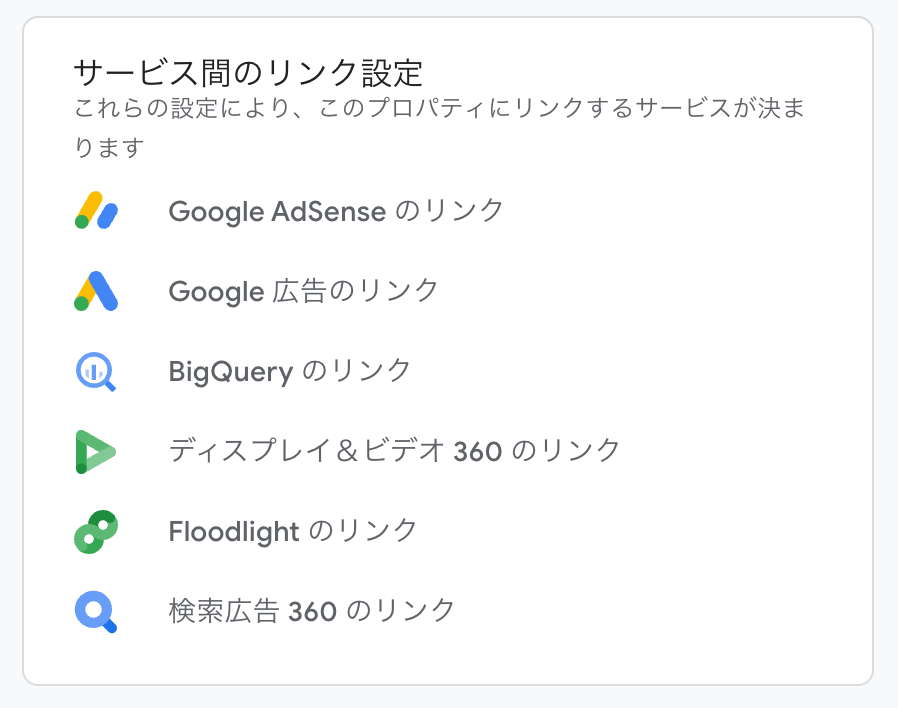Click the Google AdSense logo icon

97,211
